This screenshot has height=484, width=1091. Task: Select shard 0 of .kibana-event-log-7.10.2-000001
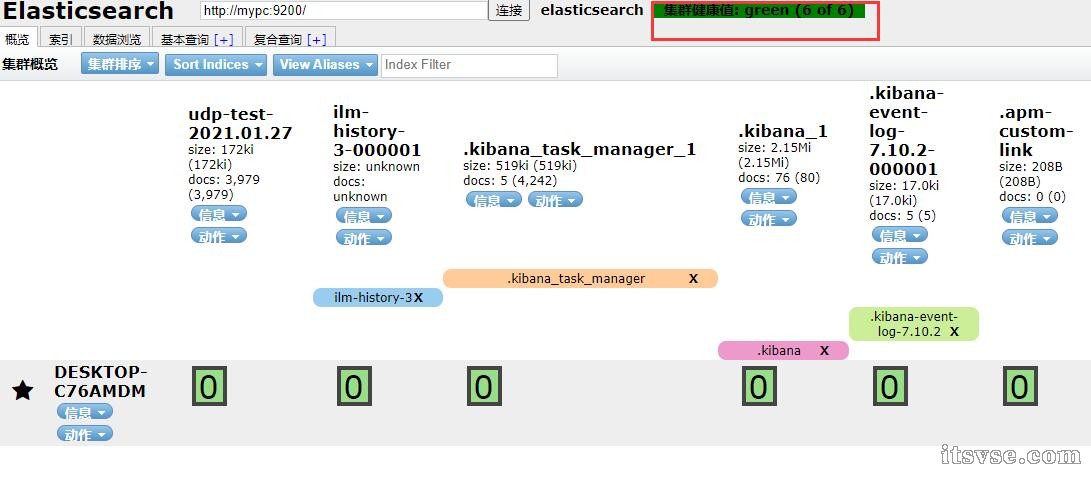click(x=889, y=387)
